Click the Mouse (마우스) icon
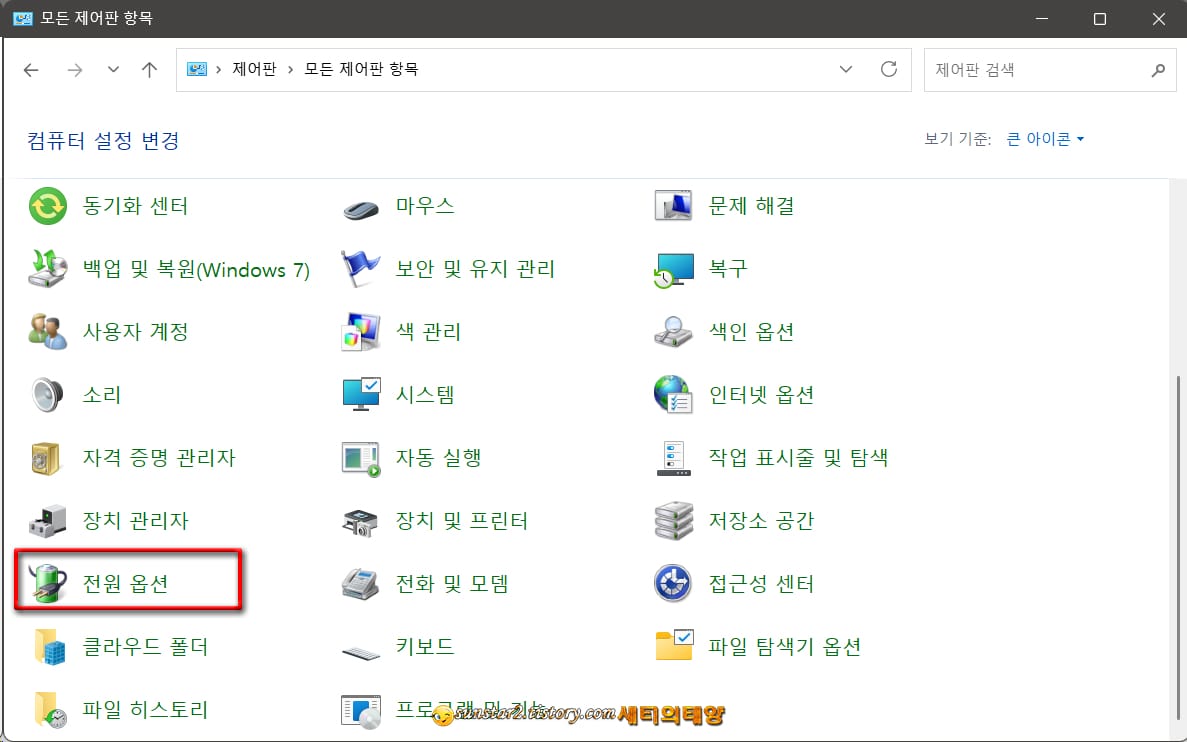The image size is (1187, 742). [360, 205]
